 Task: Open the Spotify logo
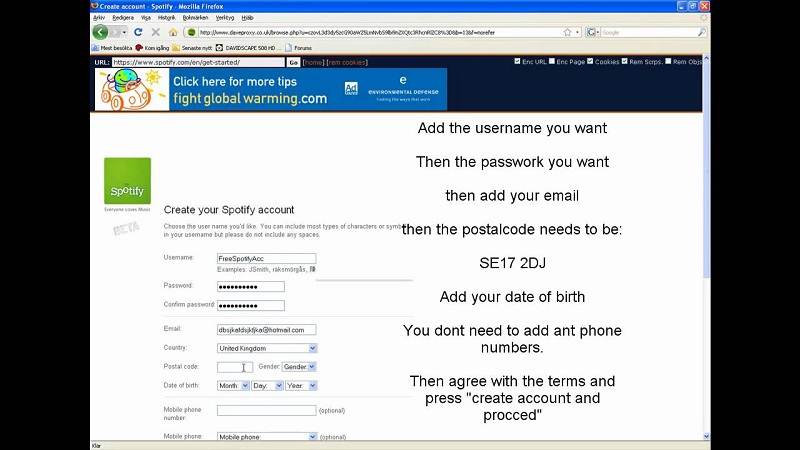point(128,181)
